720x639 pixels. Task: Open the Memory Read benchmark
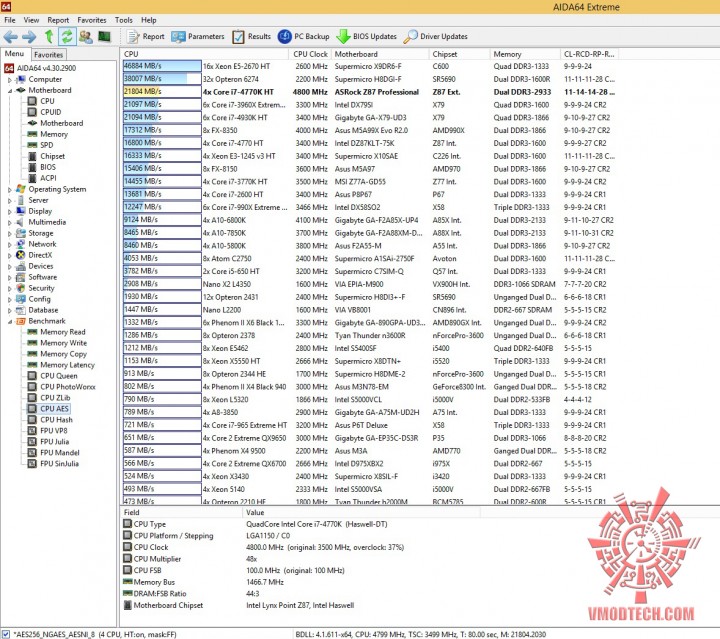[56, 332]
